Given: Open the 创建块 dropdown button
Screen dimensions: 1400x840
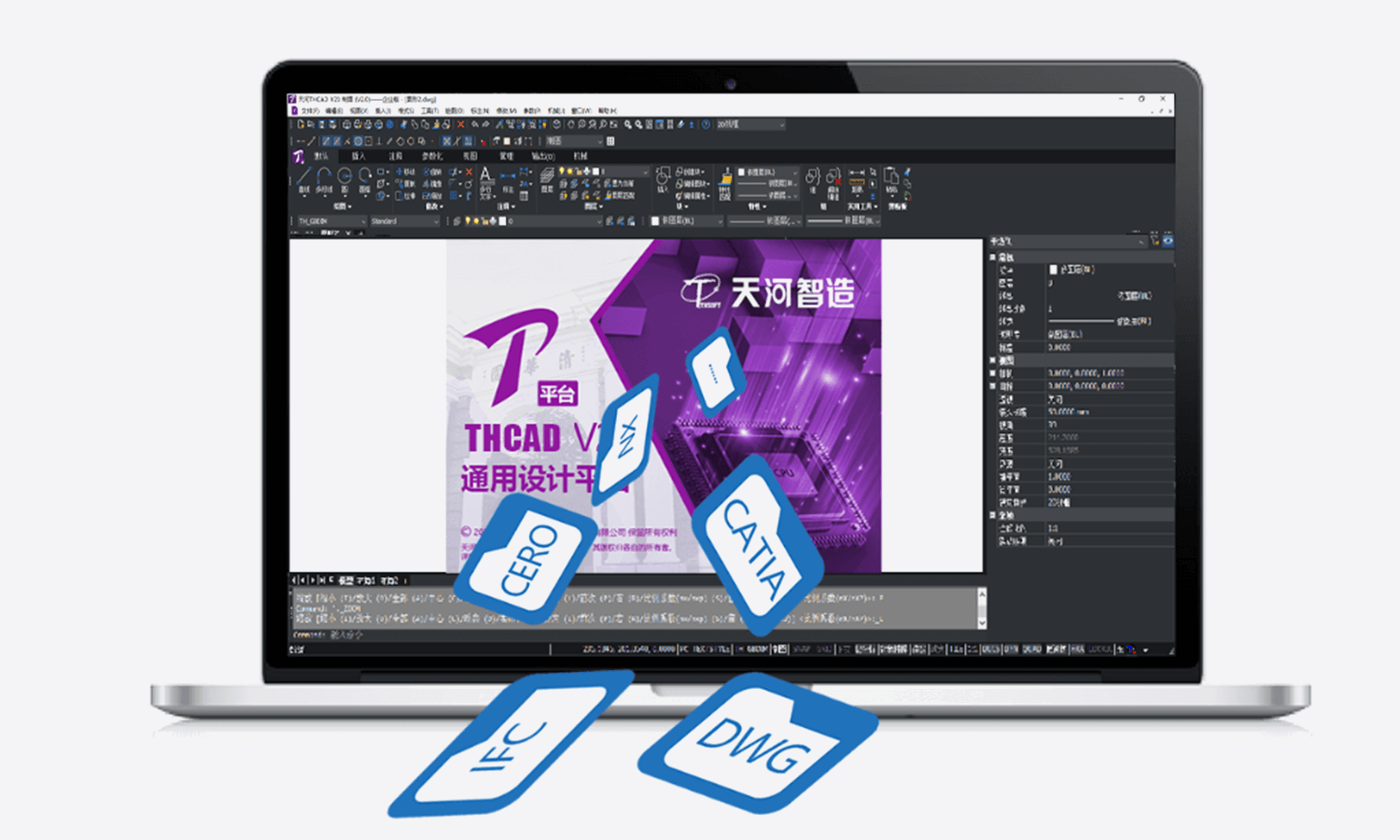Looking at the screenshot, I should click(691, 172).
